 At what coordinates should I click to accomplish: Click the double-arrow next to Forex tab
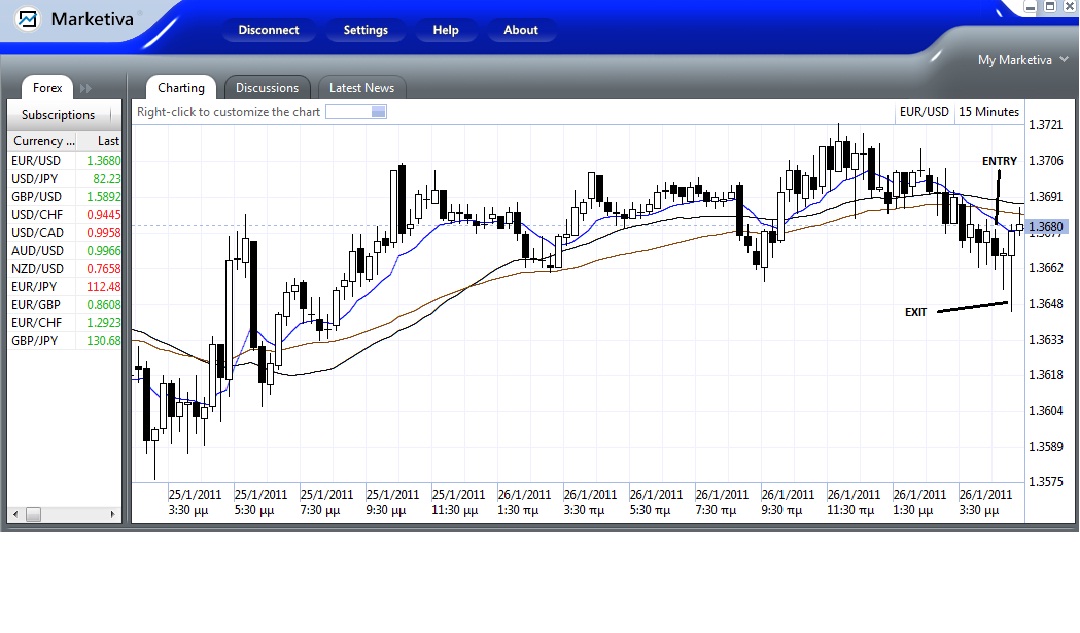tap(85, 88)
